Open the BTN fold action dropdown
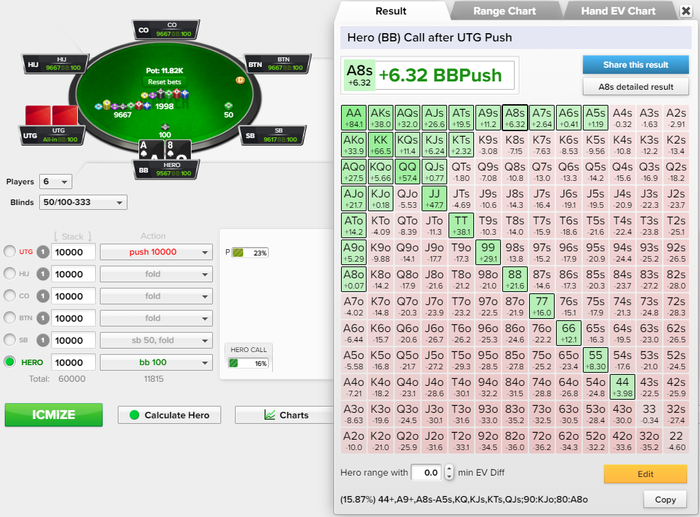This screenshot has width=700, height=517. tap(156, 318)
